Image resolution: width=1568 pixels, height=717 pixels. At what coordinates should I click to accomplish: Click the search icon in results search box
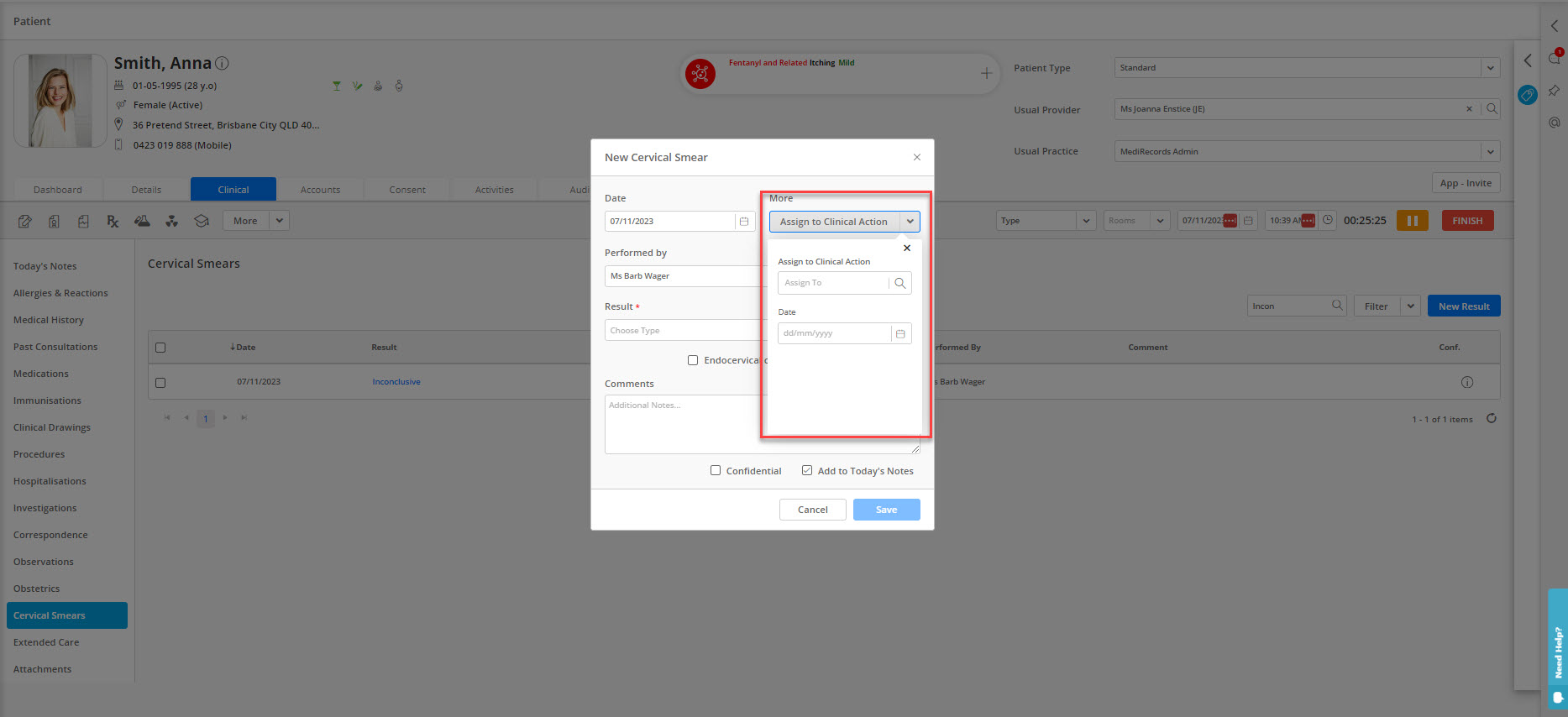coord(1337,306)
